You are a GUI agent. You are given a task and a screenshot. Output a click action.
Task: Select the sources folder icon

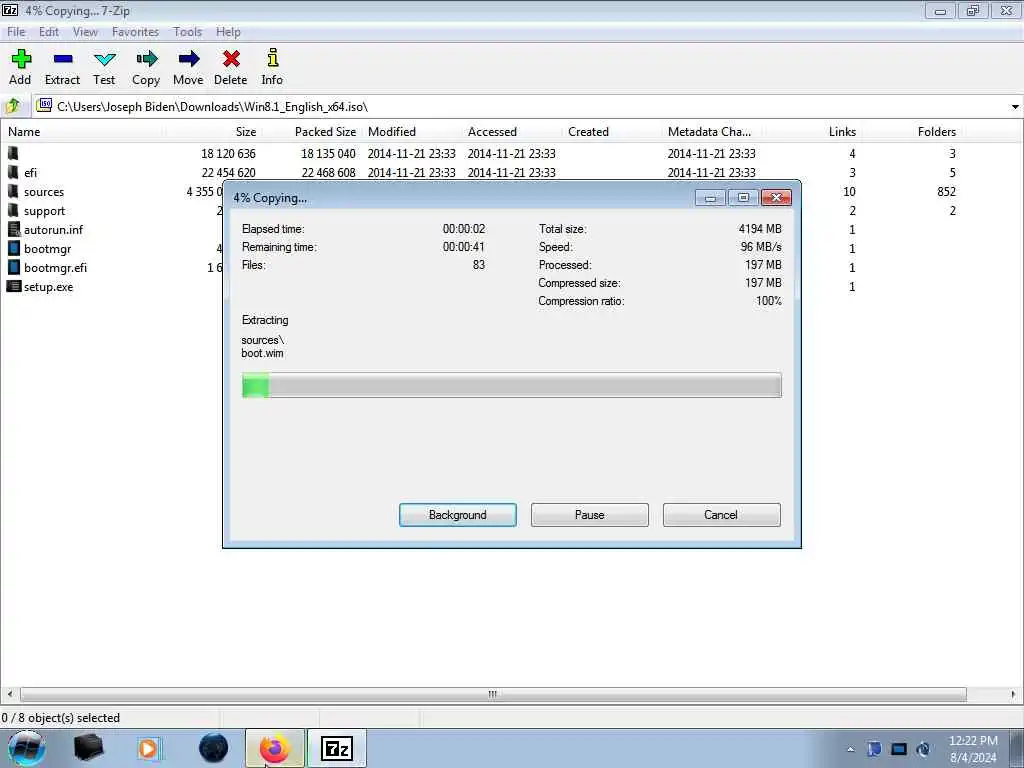13,191
